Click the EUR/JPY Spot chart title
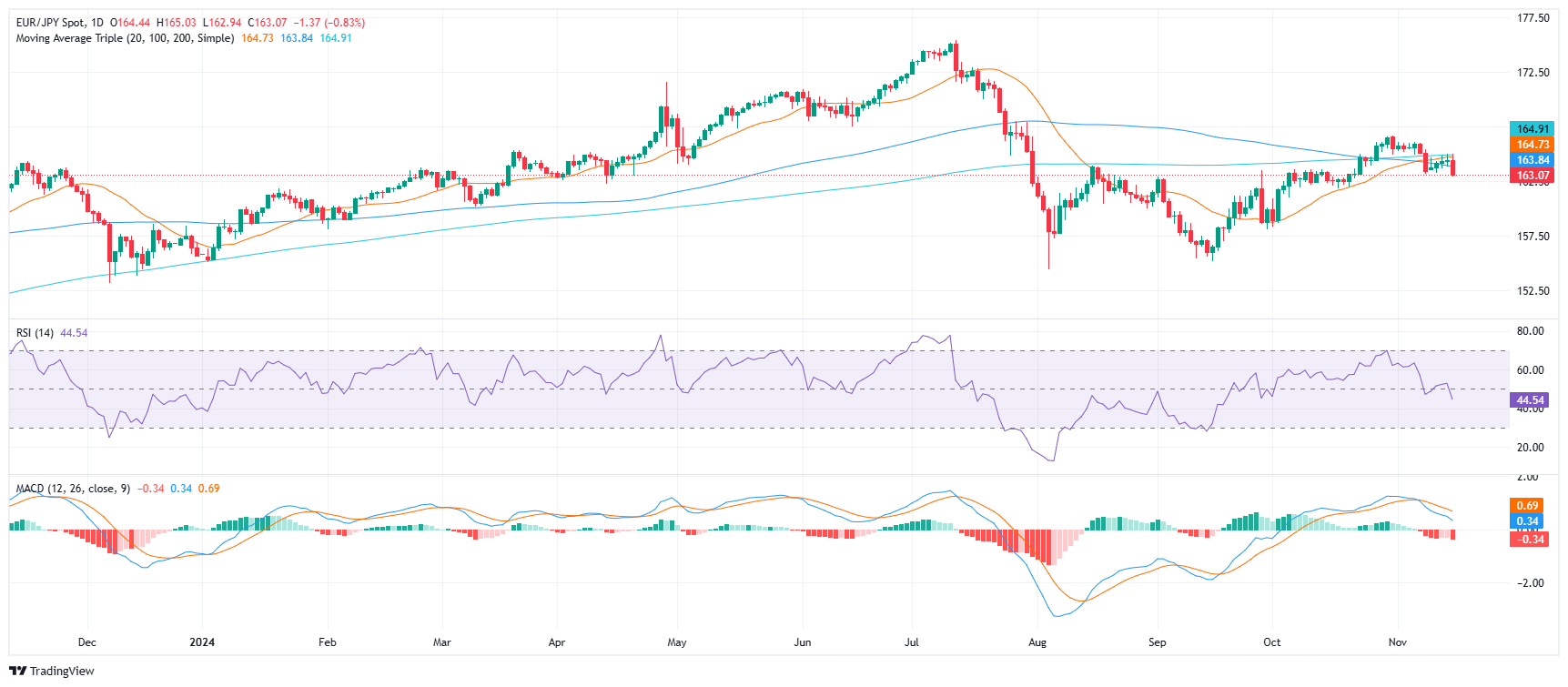The height and width of the screenshot is (687, 1568). tap(60, 23)
